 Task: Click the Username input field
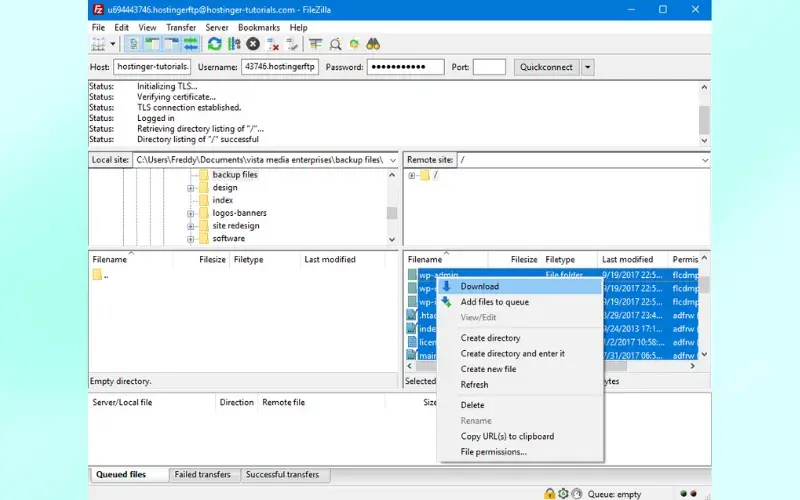click(280, 67)
